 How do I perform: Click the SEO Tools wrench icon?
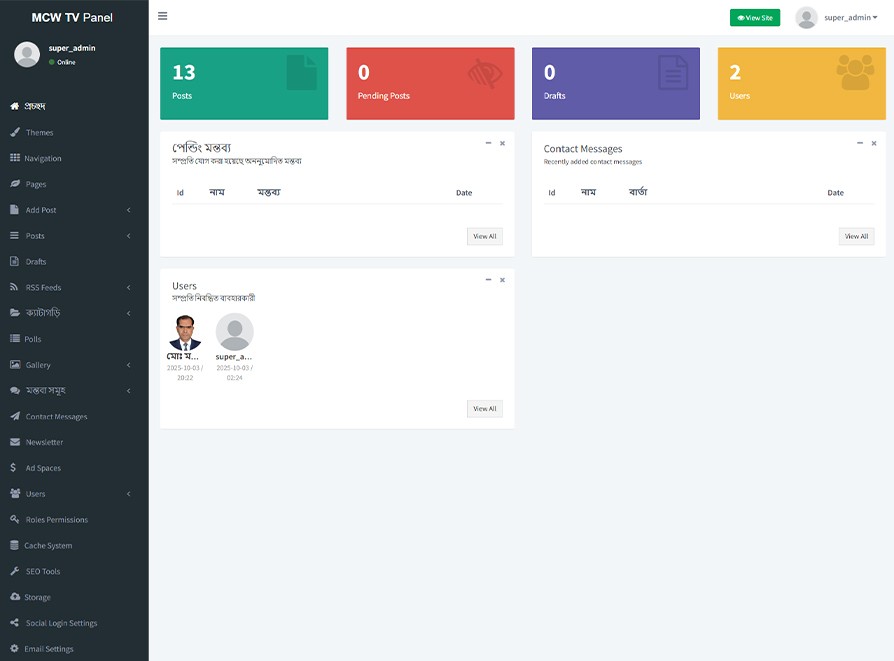click(x=15, y=571)
